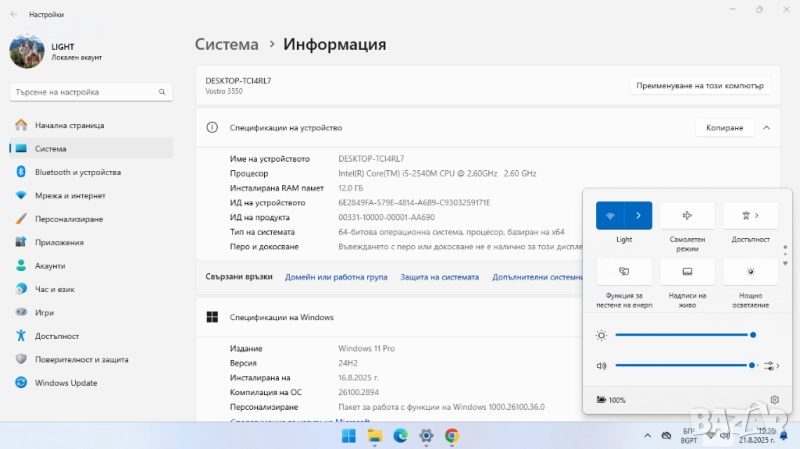Viewport: 800px width, 449px height.
Task: Open Персонализиране in the sidebar
Action: (69, 218)
